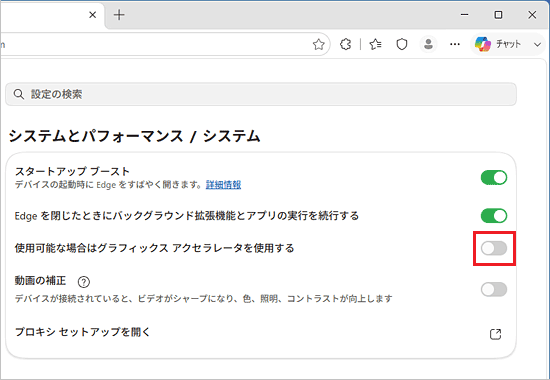Click the magnifier icon in settings search

click(x=19, y=94)
